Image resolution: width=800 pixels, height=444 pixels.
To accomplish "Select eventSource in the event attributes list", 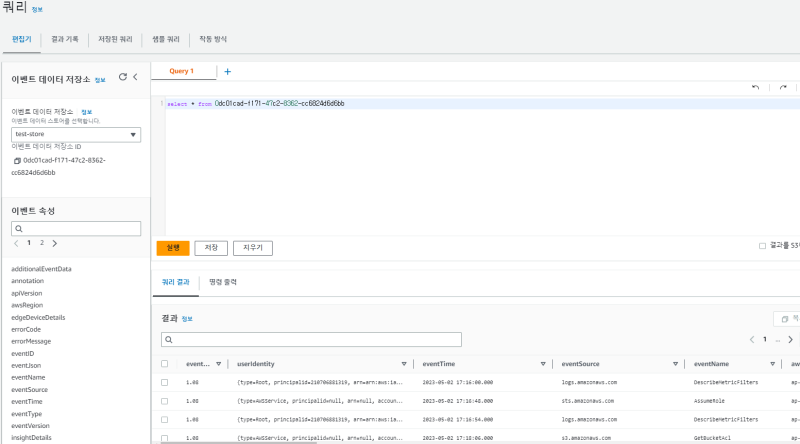I will coord(30,389).
